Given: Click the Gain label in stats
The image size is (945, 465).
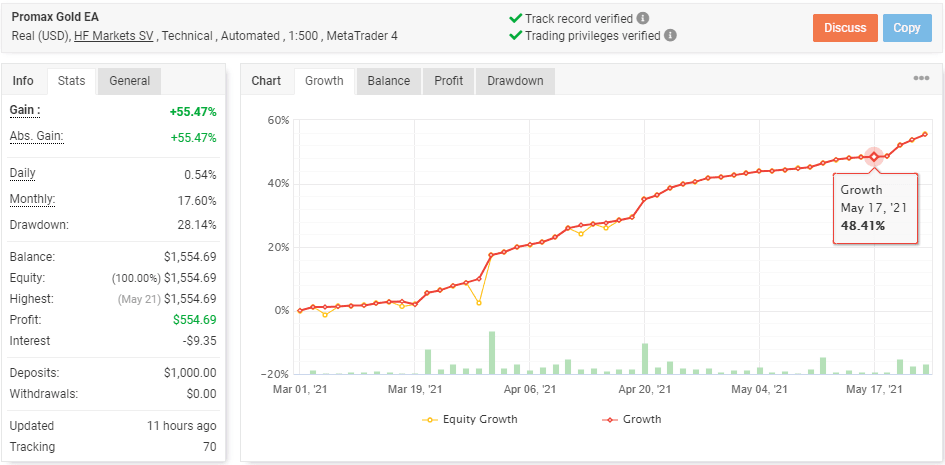Looking at the screenshot, I should click(25, 110).
